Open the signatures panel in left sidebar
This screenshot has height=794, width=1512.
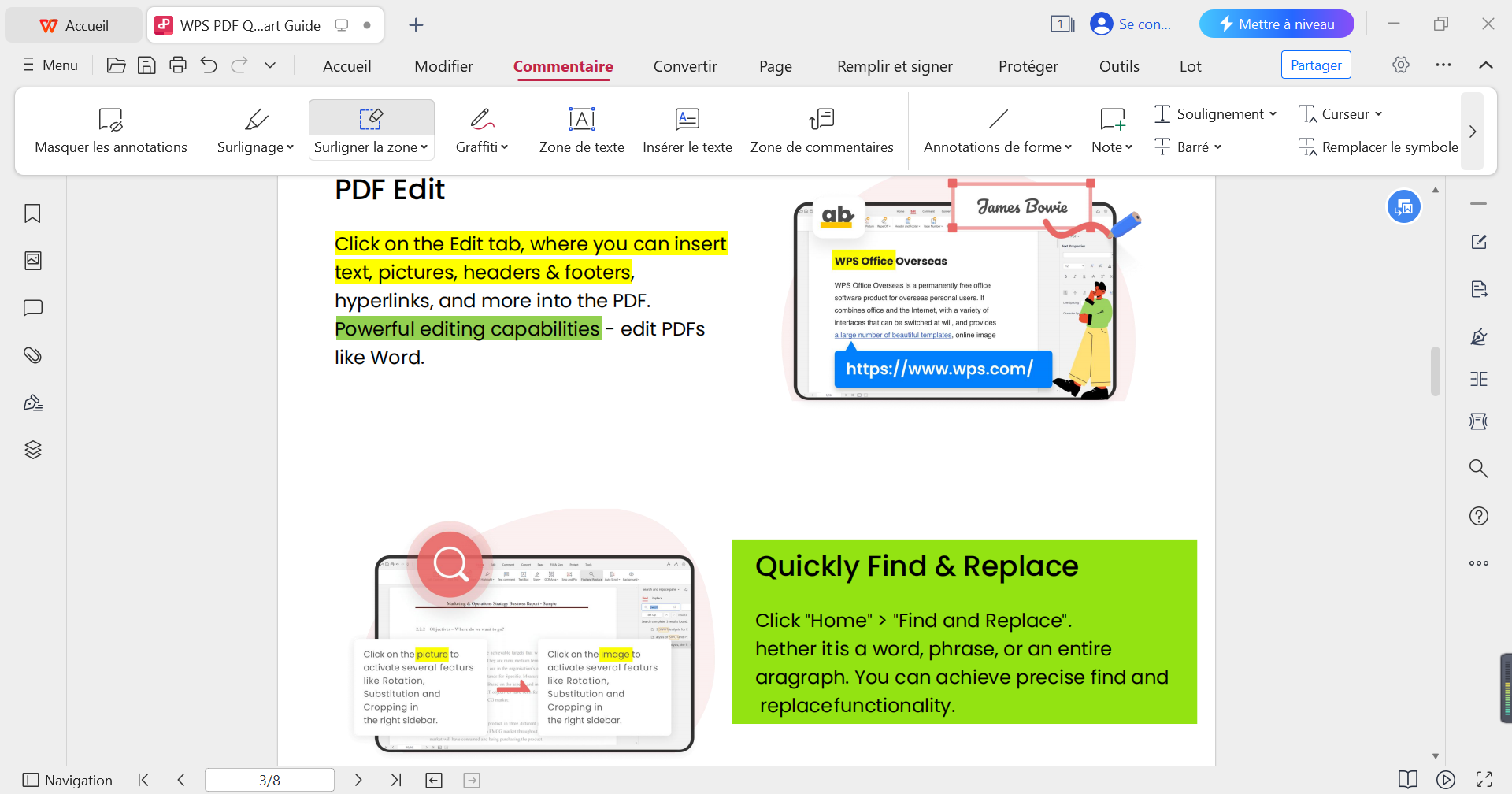point(32,403)
